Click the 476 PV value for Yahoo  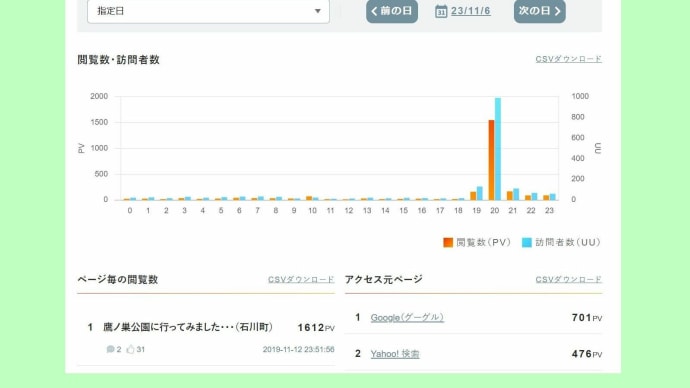(x=587, y=354)
